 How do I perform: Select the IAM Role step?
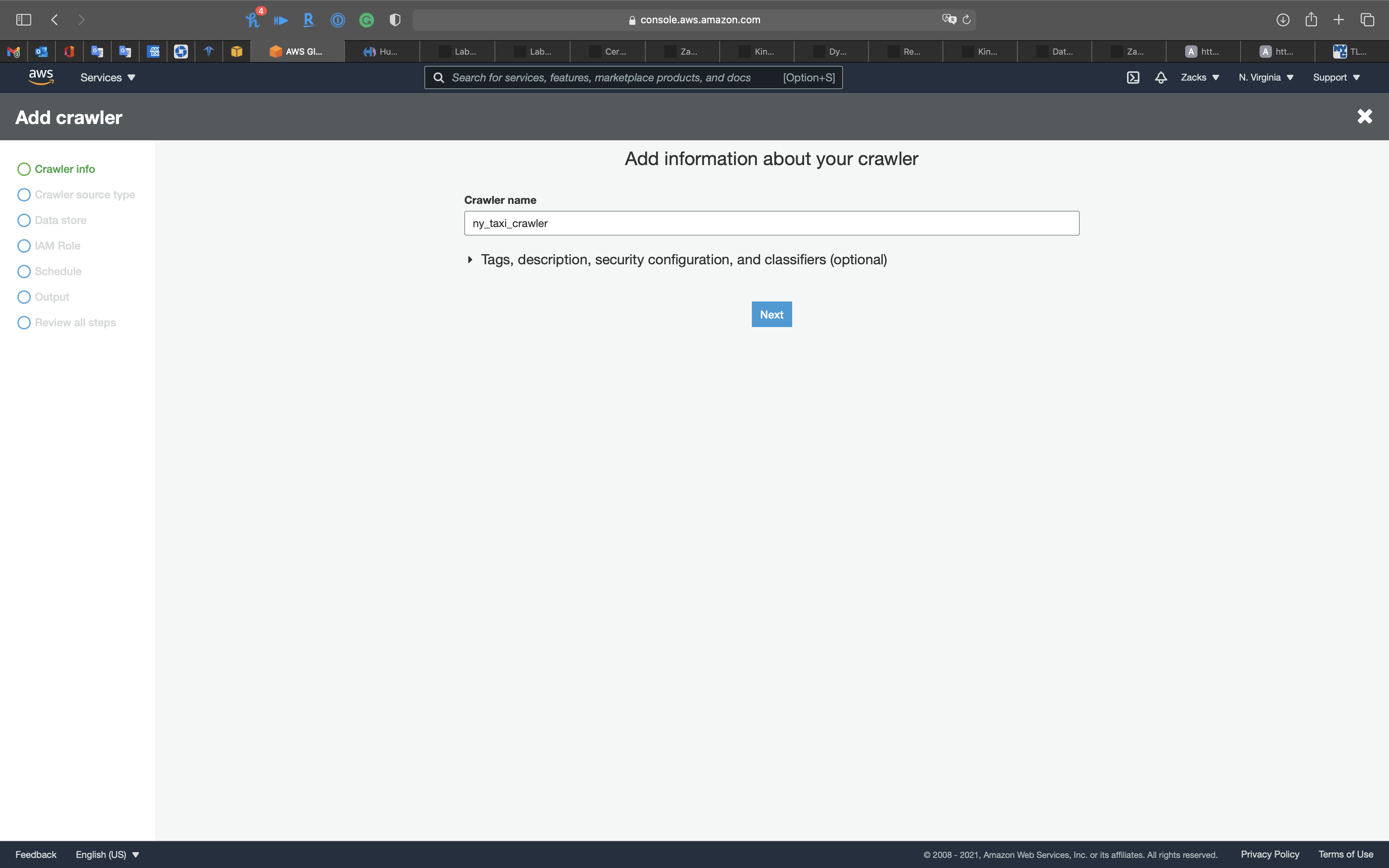click(57, 246)
